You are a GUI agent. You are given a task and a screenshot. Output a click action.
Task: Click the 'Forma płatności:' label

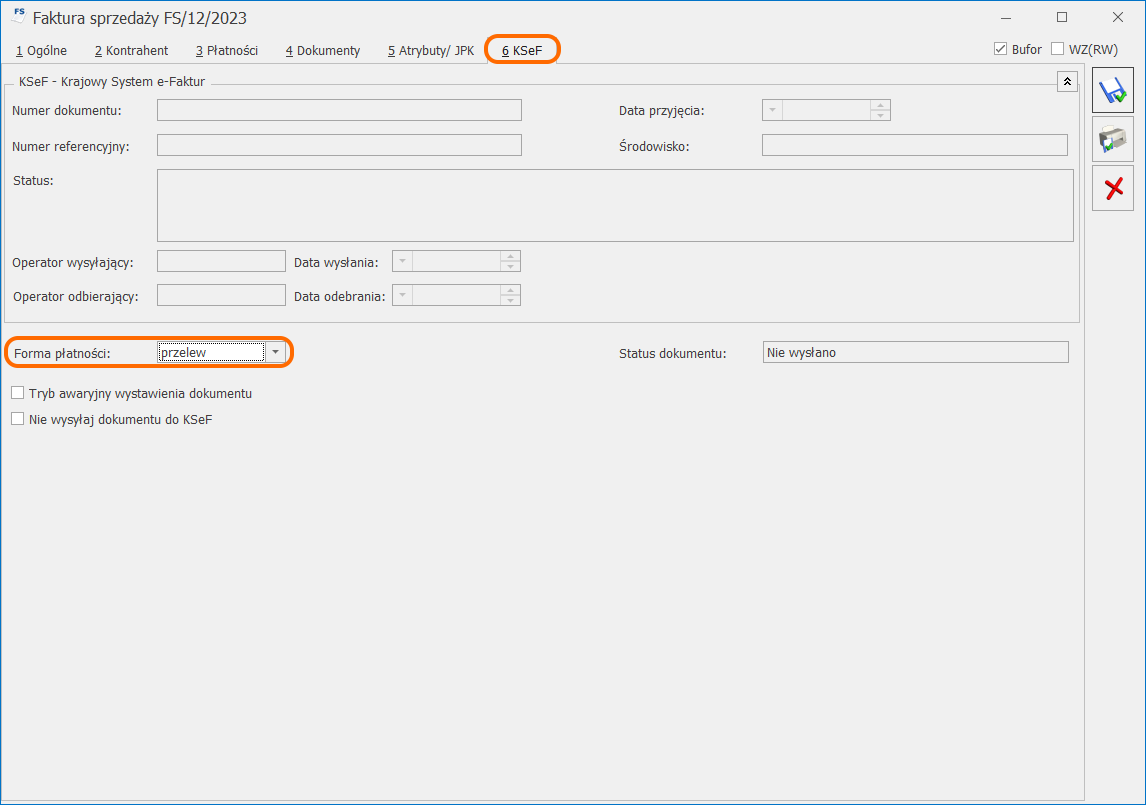62,354
